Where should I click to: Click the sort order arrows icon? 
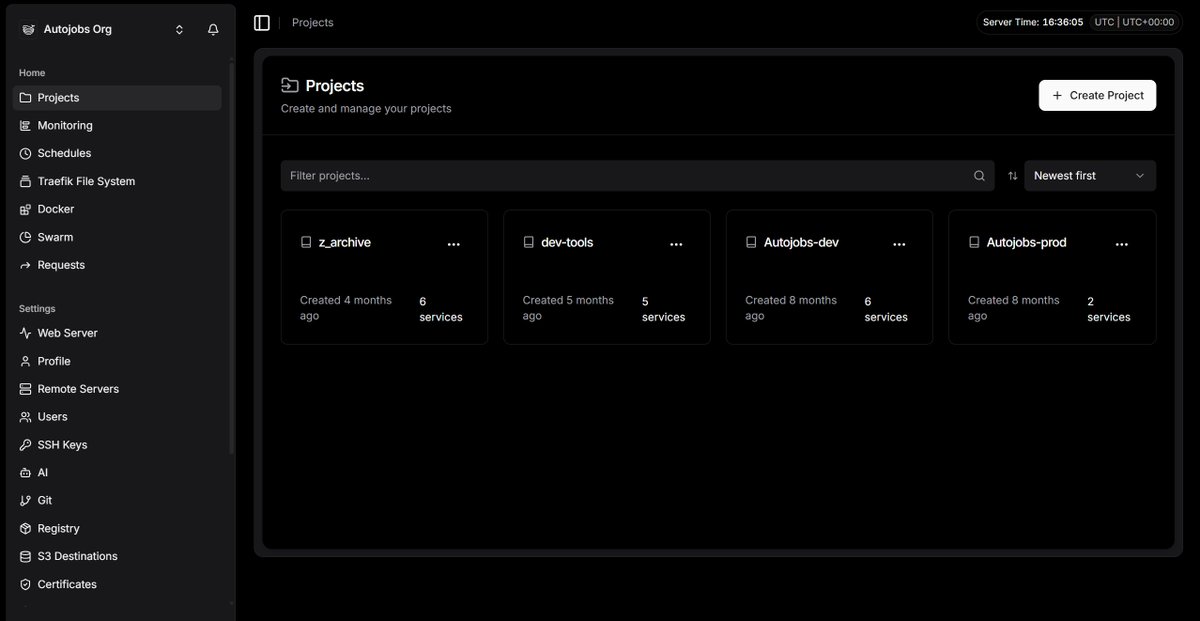1012,176
